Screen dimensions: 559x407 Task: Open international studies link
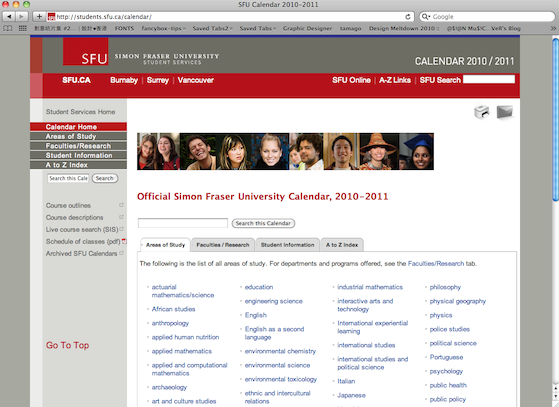(x=366, y=345)
